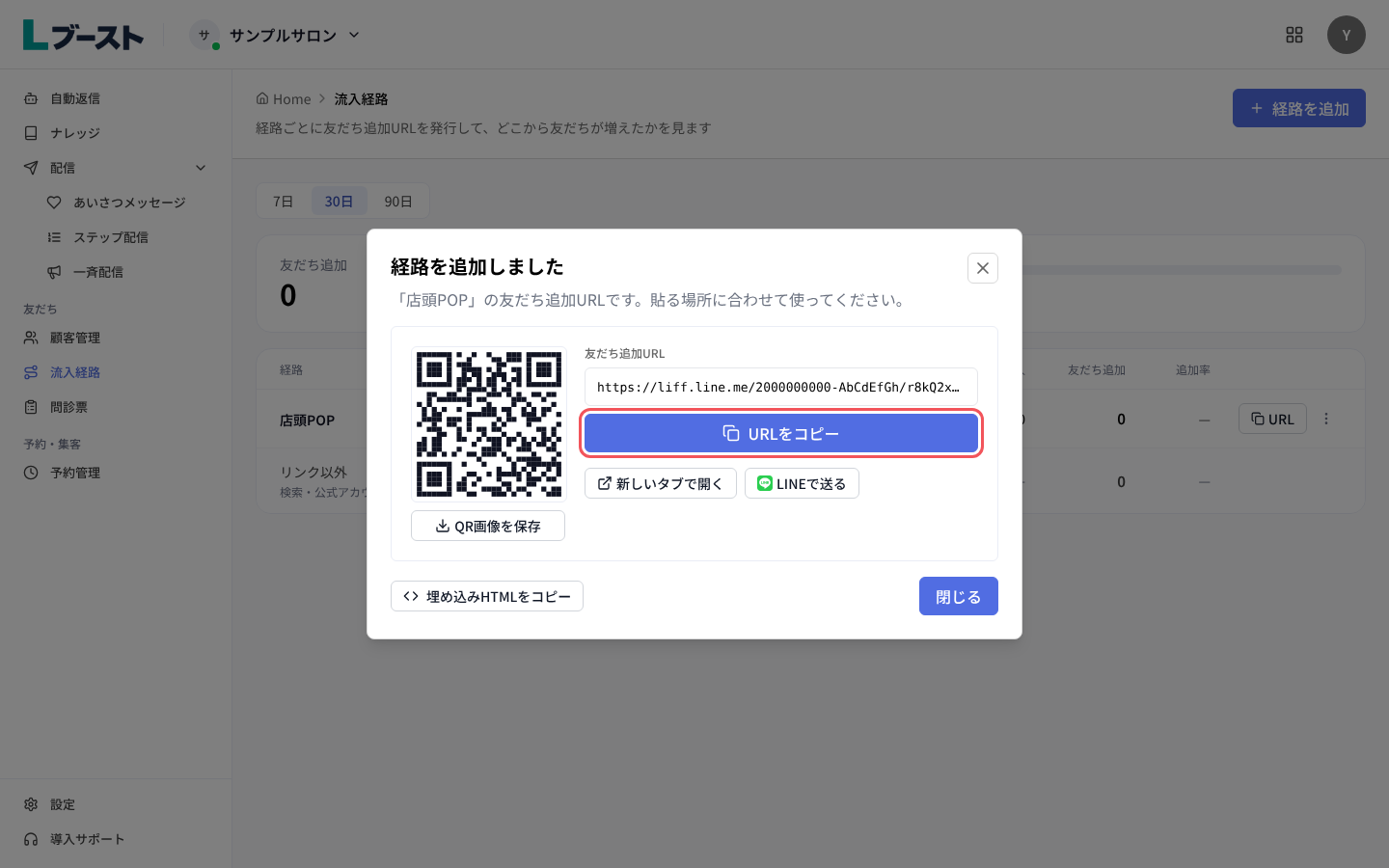Select 流入経路 in the sidebar

point(116,372)
